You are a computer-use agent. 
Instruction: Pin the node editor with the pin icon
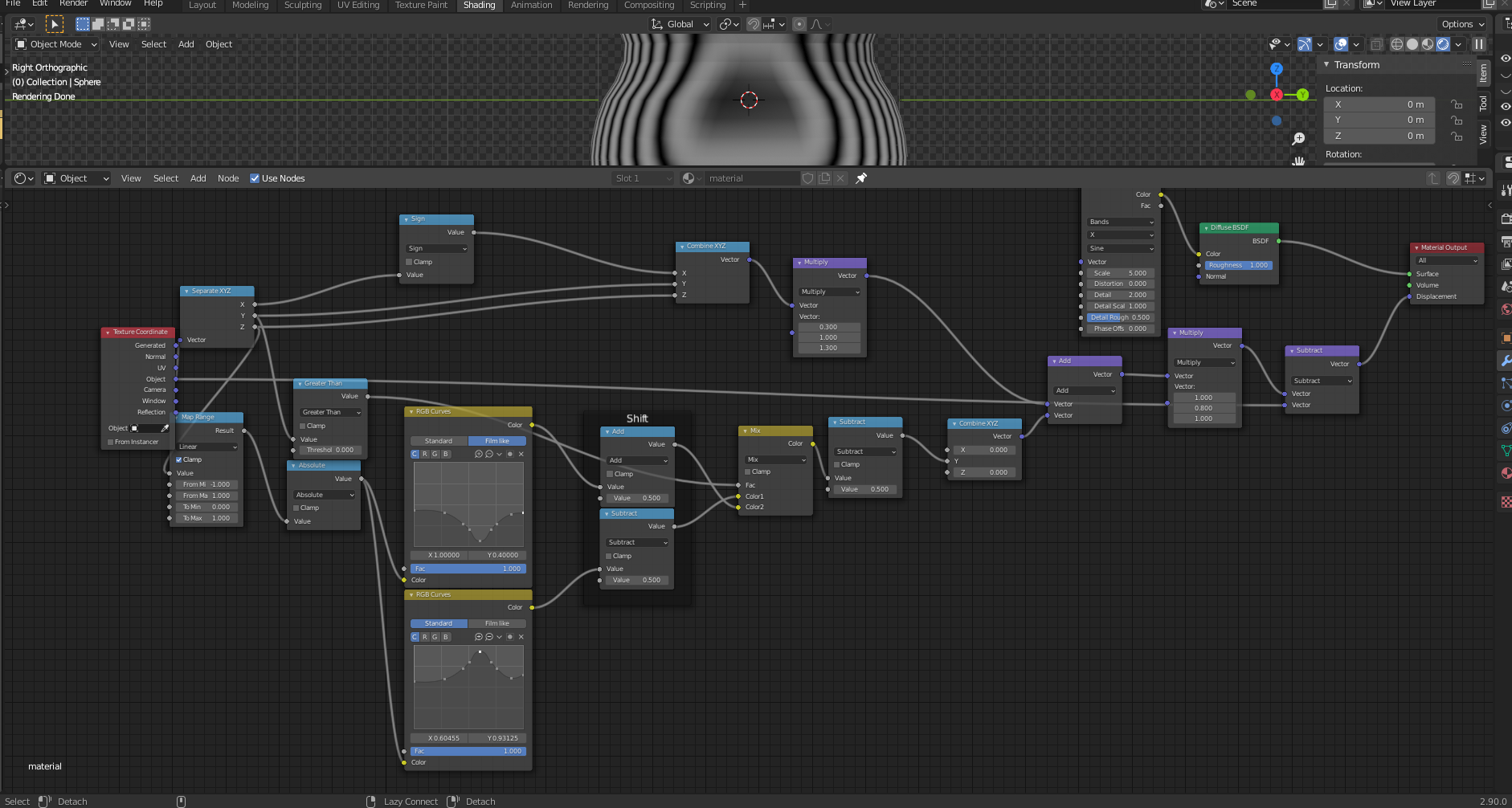tap(861, 178)
